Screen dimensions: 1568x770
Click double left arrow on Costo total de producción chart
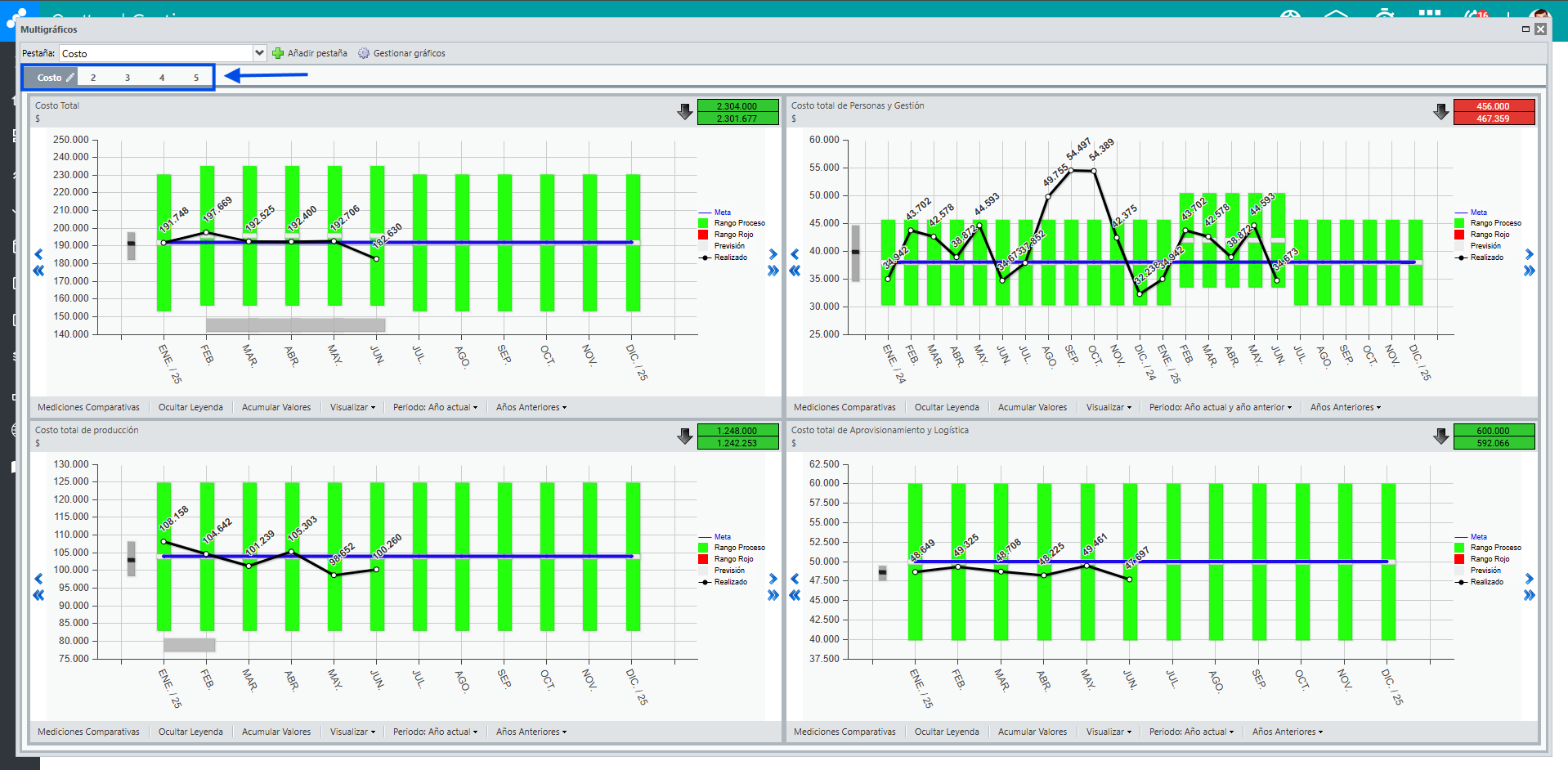click(x=38, y=595)
